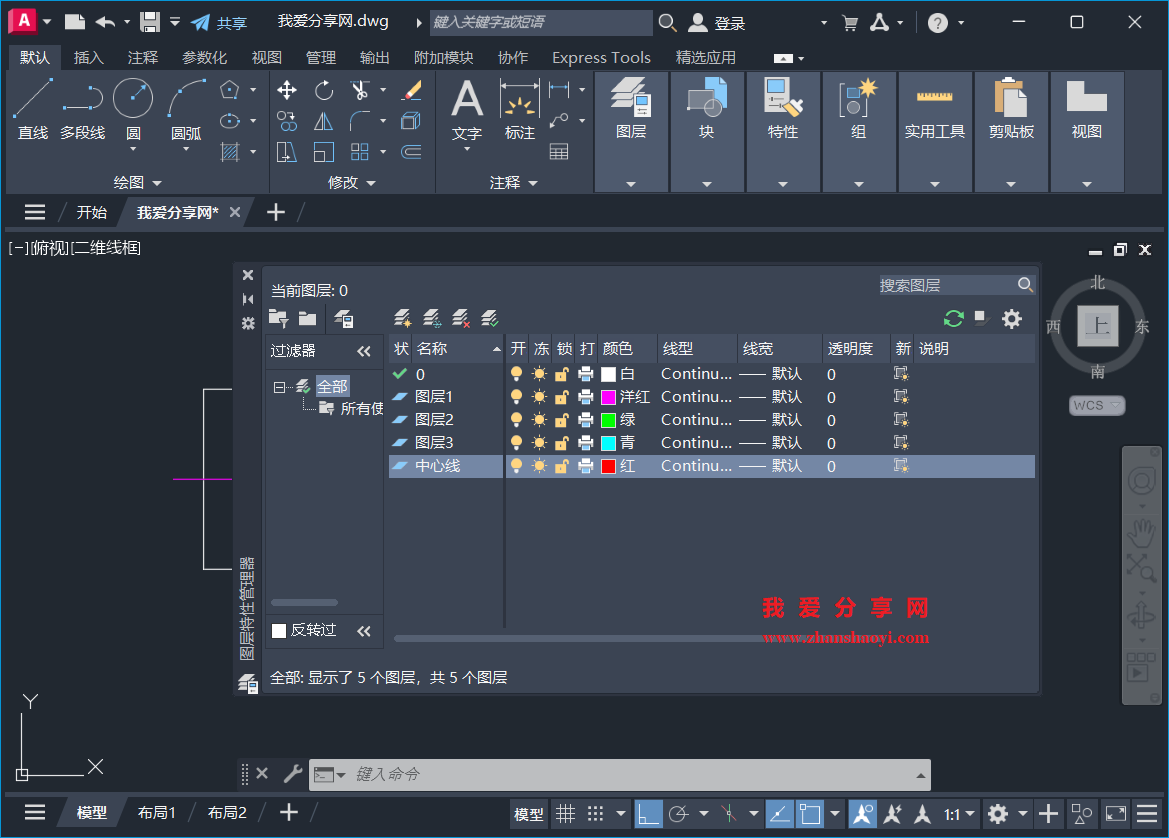The width and height of the screenshot is (1169, 838).
Task: Click the Customize wrench on command line
Action: [293, 774]
